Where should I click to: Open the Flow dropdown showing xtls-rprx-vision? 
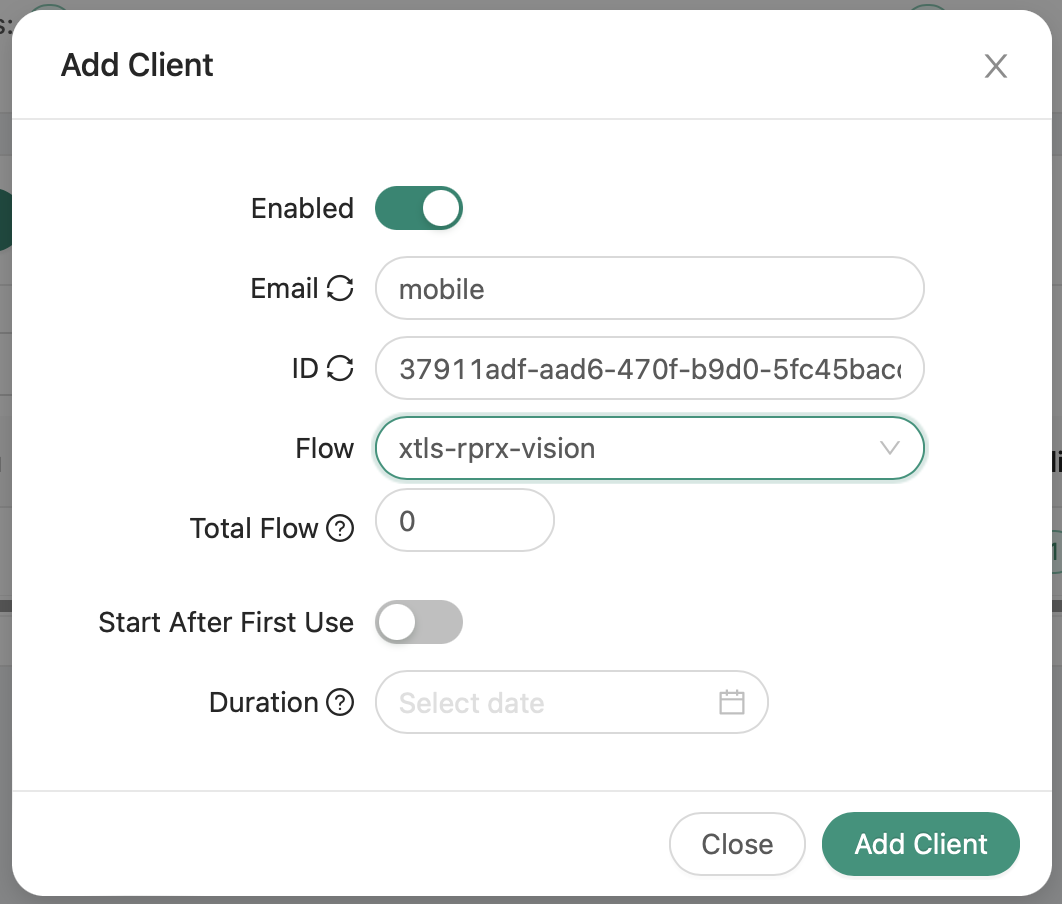630,448
